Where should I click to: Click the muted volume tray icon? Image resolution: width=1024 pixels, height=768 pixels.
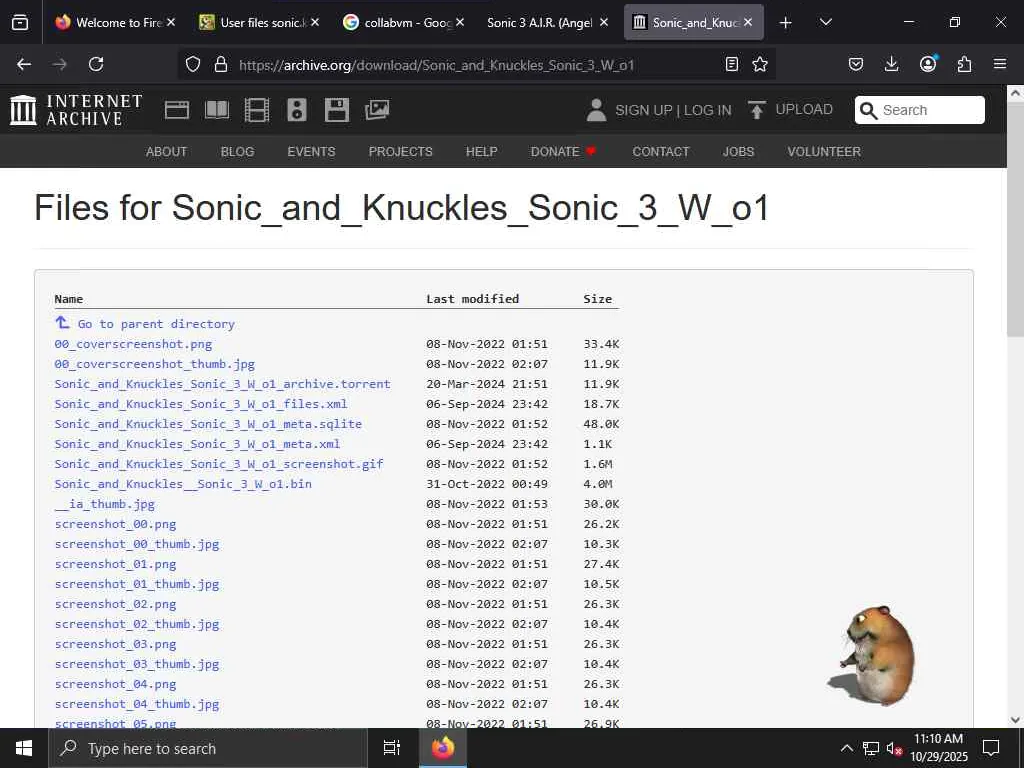click(x=894, y=748)
